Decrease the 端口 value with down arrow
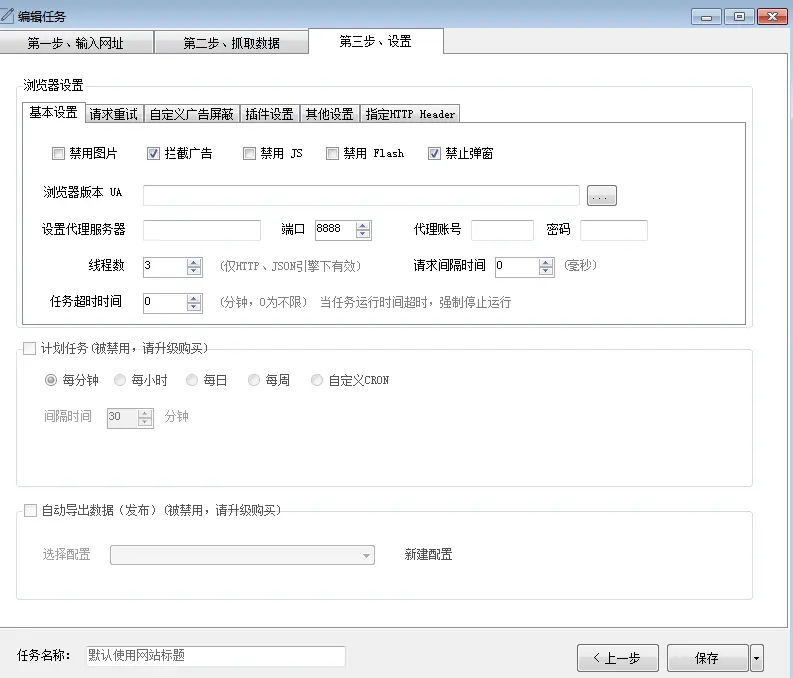 click(363, 235)
